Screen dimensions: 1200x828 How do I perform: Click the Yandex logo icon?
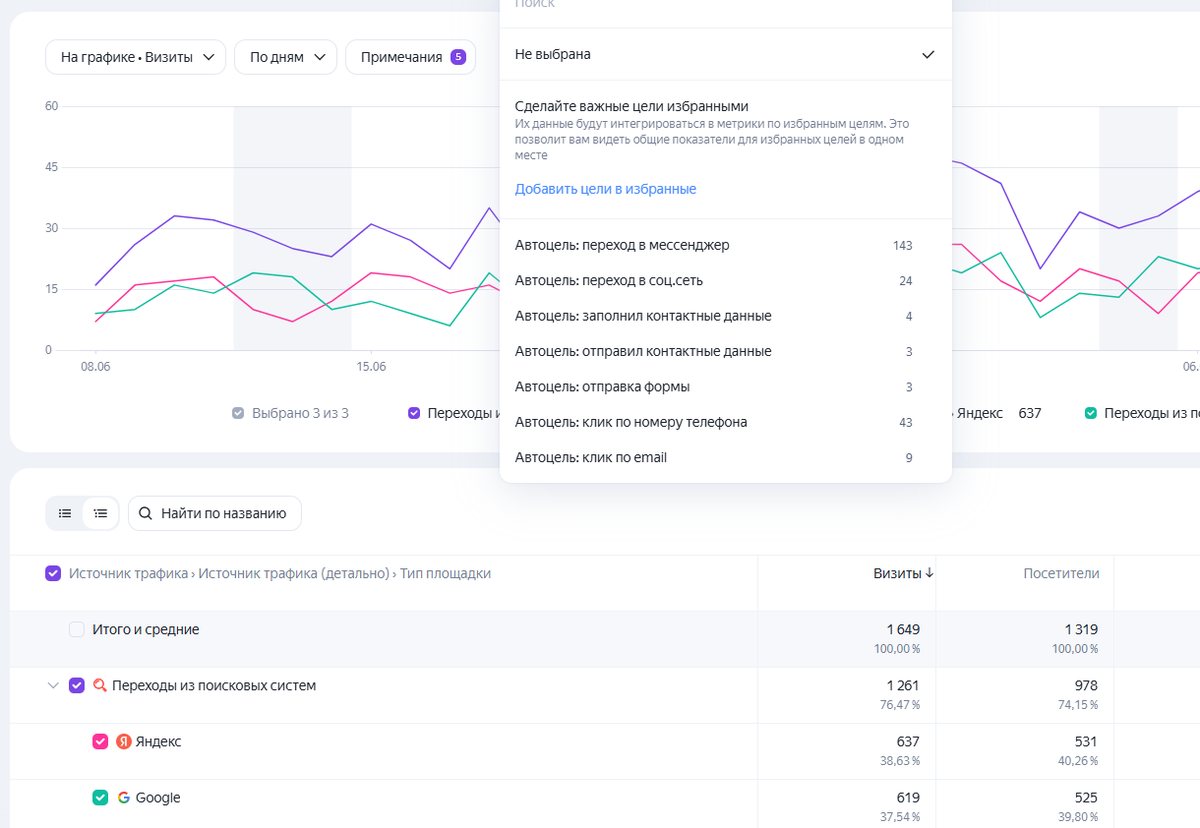click(x=124, y=742)
